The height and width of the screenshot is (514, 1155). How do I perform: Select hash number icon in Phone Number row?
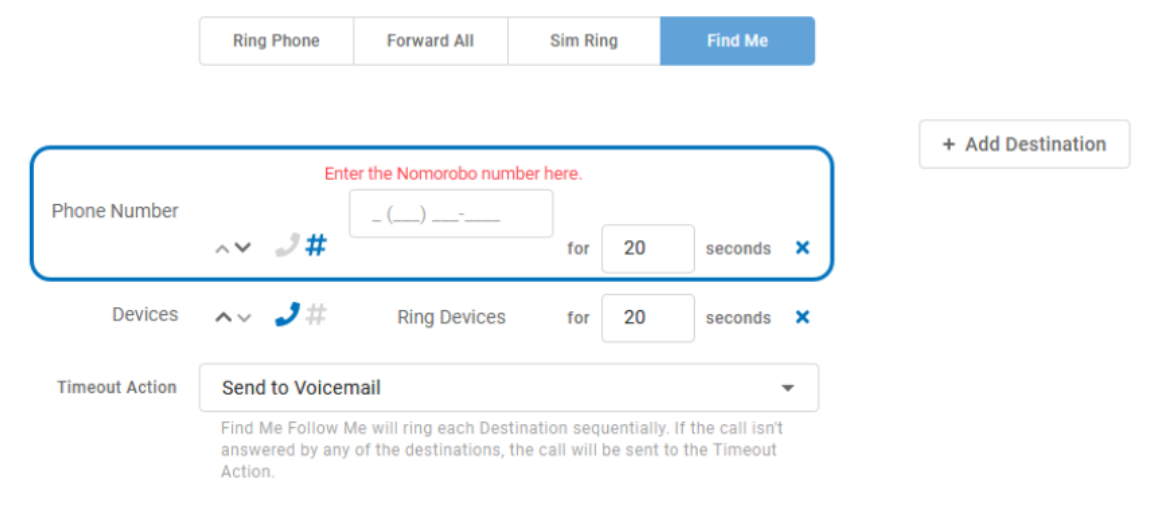315,245
